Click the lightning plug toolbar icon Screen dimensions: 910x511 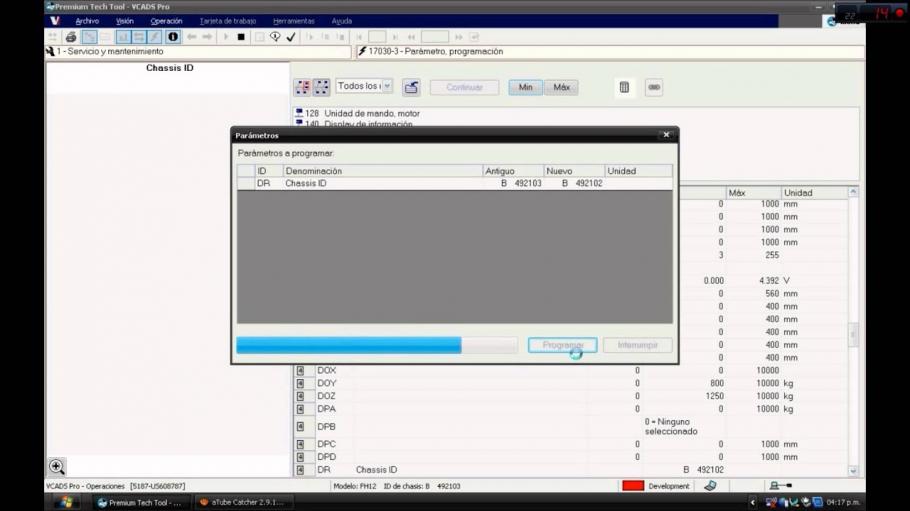[x=154, y=37]
